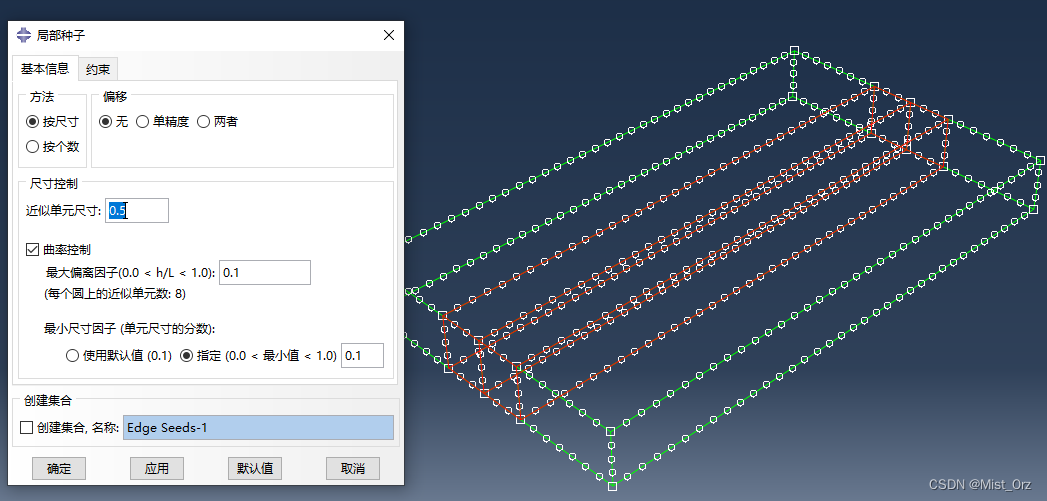
Task: Choose the 按个数 method option
Action: pyautogui.click(x=32, y=147)
